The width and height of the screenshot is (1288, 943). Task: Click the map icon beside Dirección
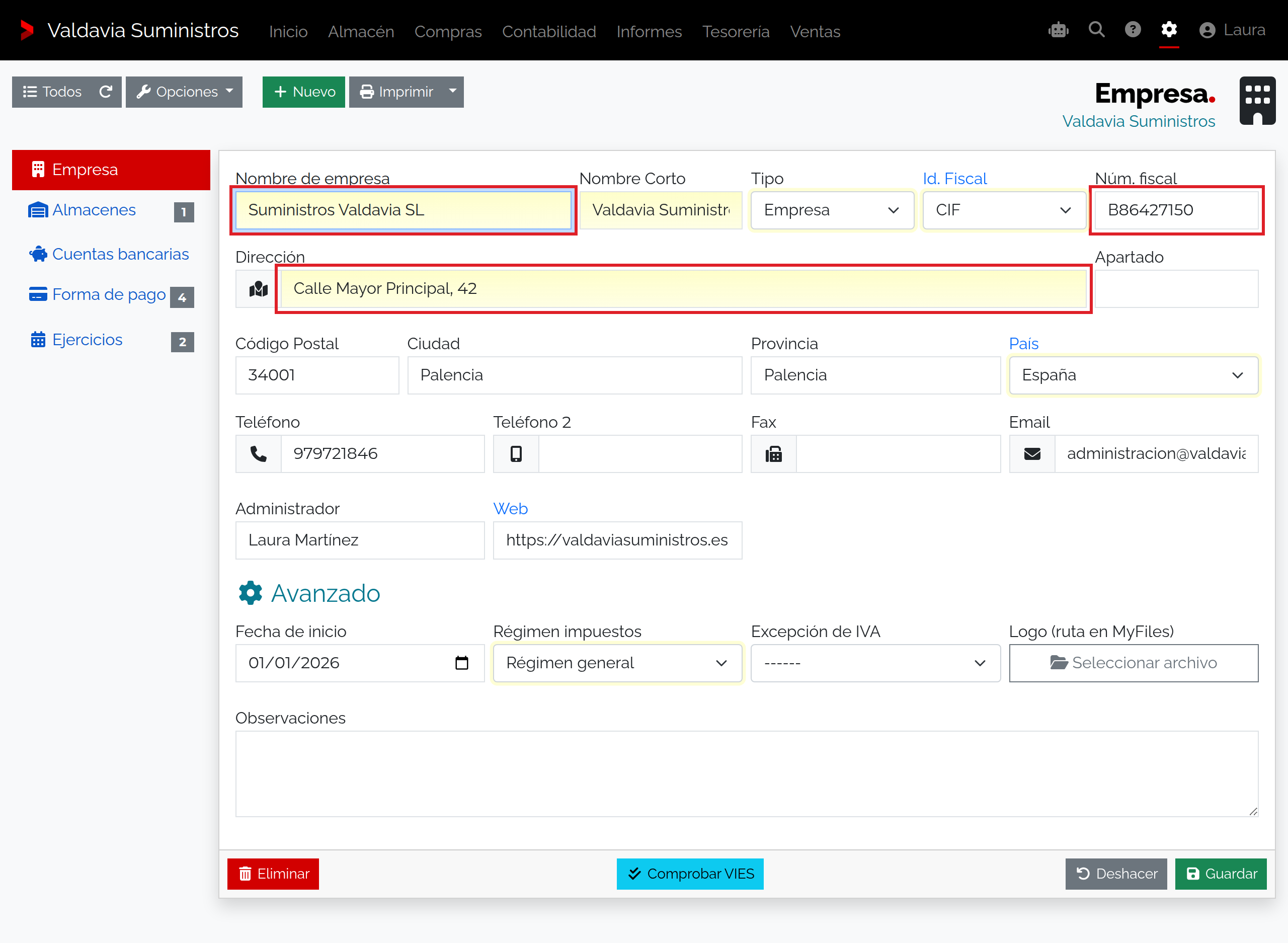(x=259, y=289)
